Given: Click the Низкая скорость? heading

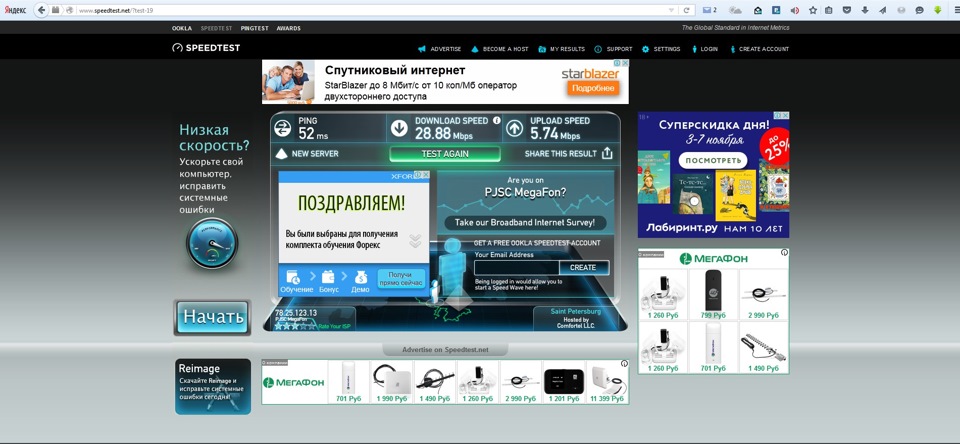Looking at the screenshot, I should coord(214,138).
